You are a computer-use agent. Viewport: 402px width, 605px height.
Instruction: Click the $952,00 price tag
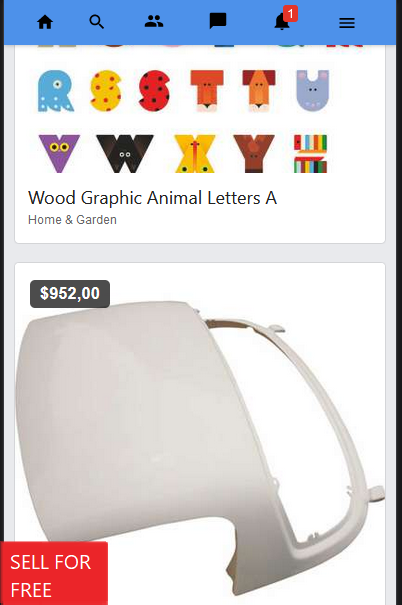70,294
